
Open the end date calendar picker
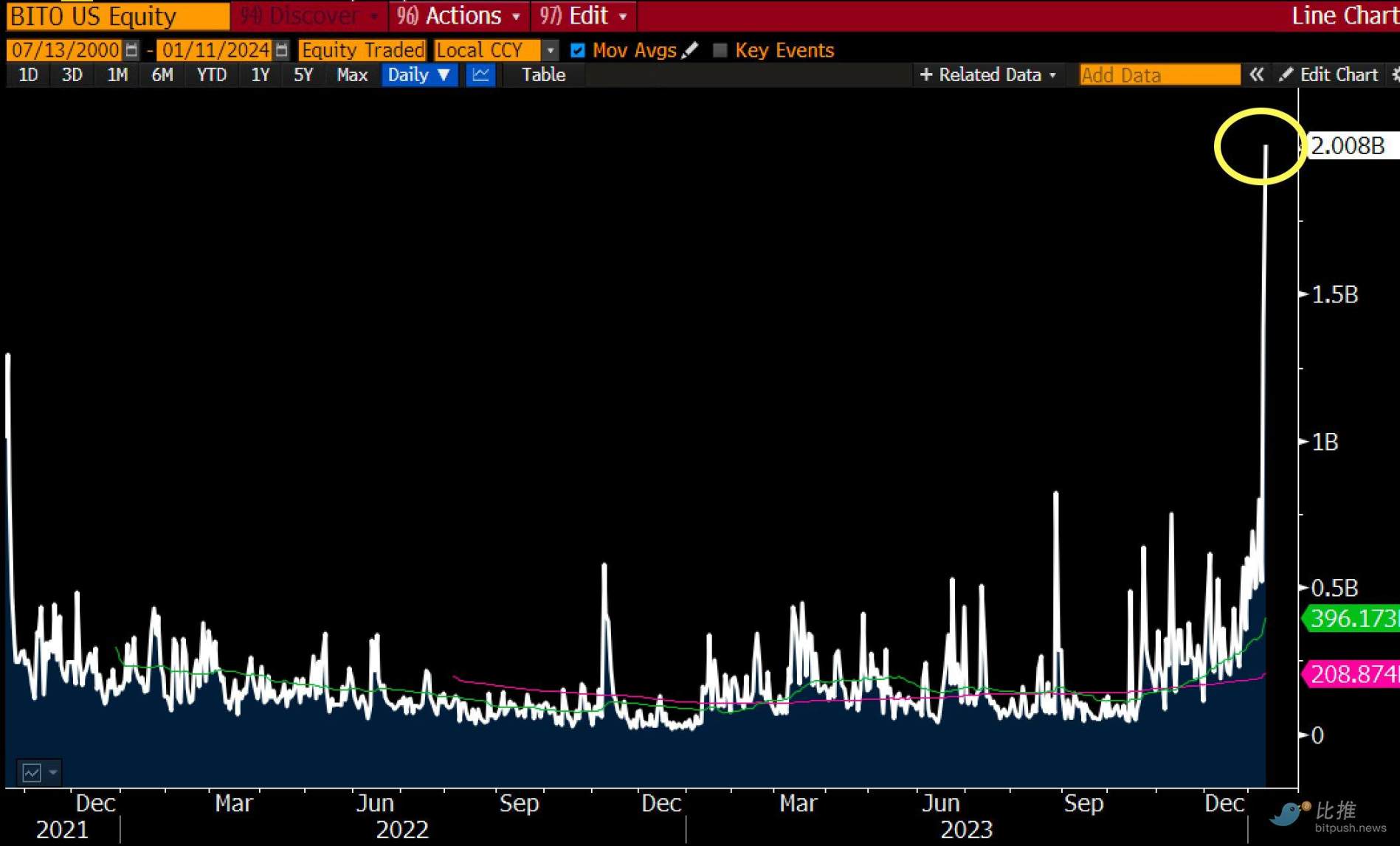pos(282,50)
